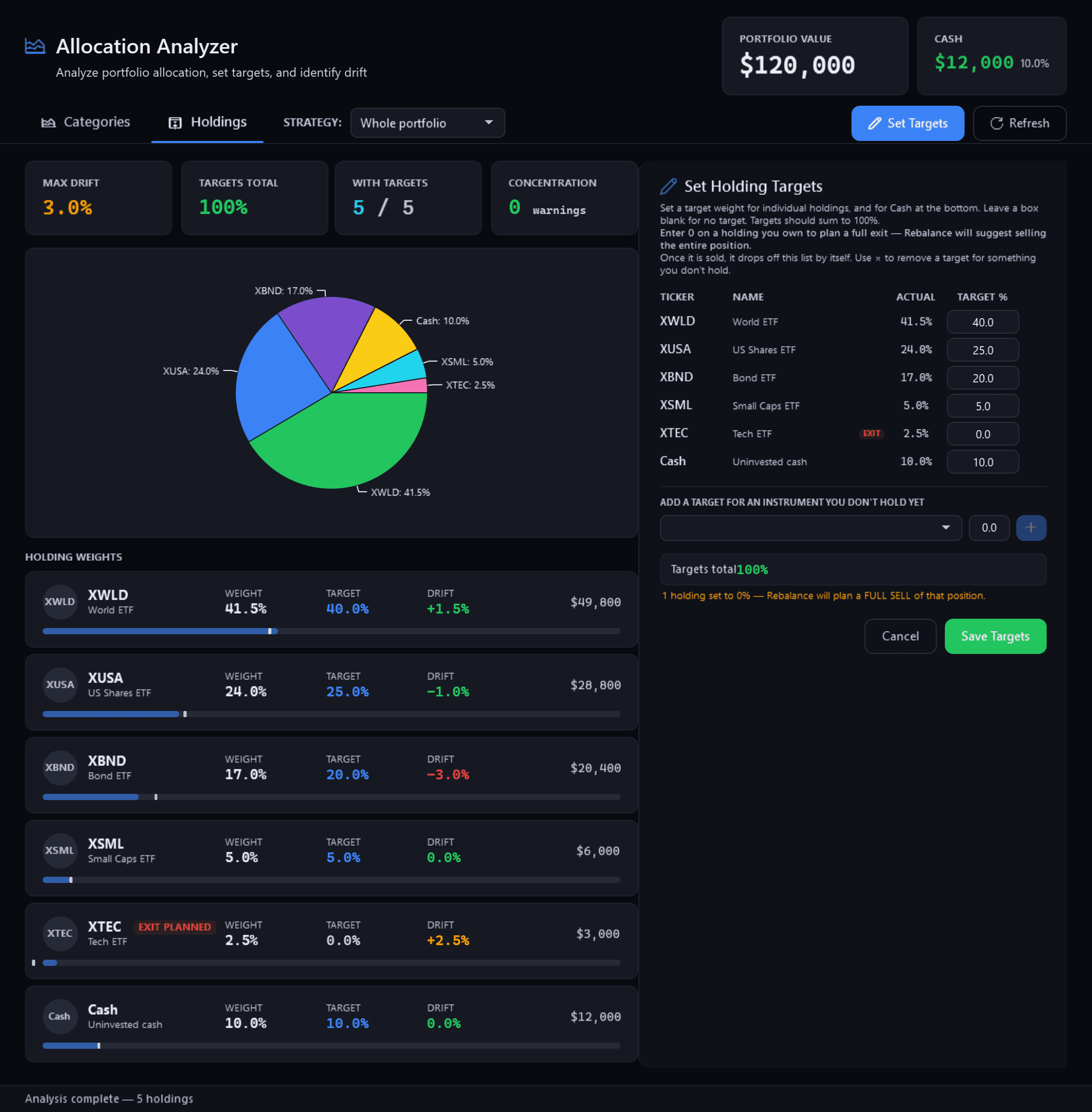
Task: Focus the XBND target percent field
Action: click(983, 378)
